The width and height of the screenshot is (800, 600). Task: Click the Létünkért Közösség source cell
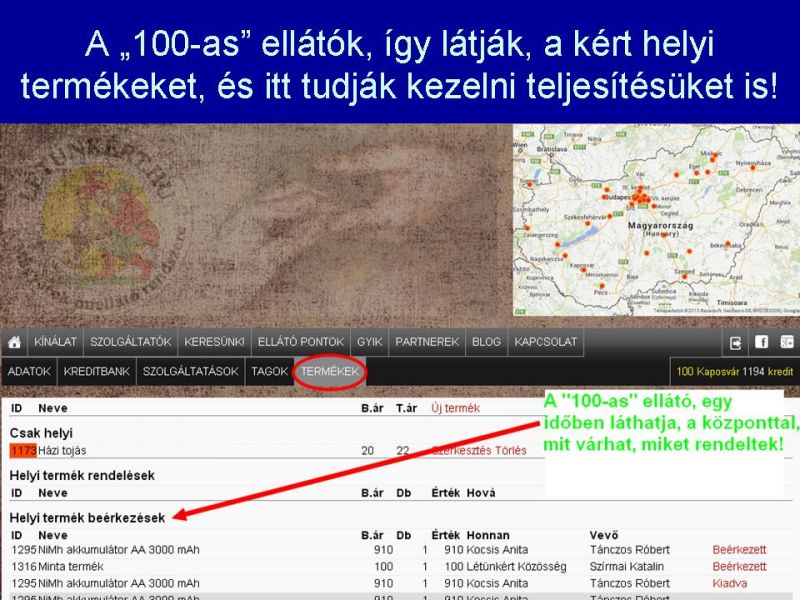[516, 566]
